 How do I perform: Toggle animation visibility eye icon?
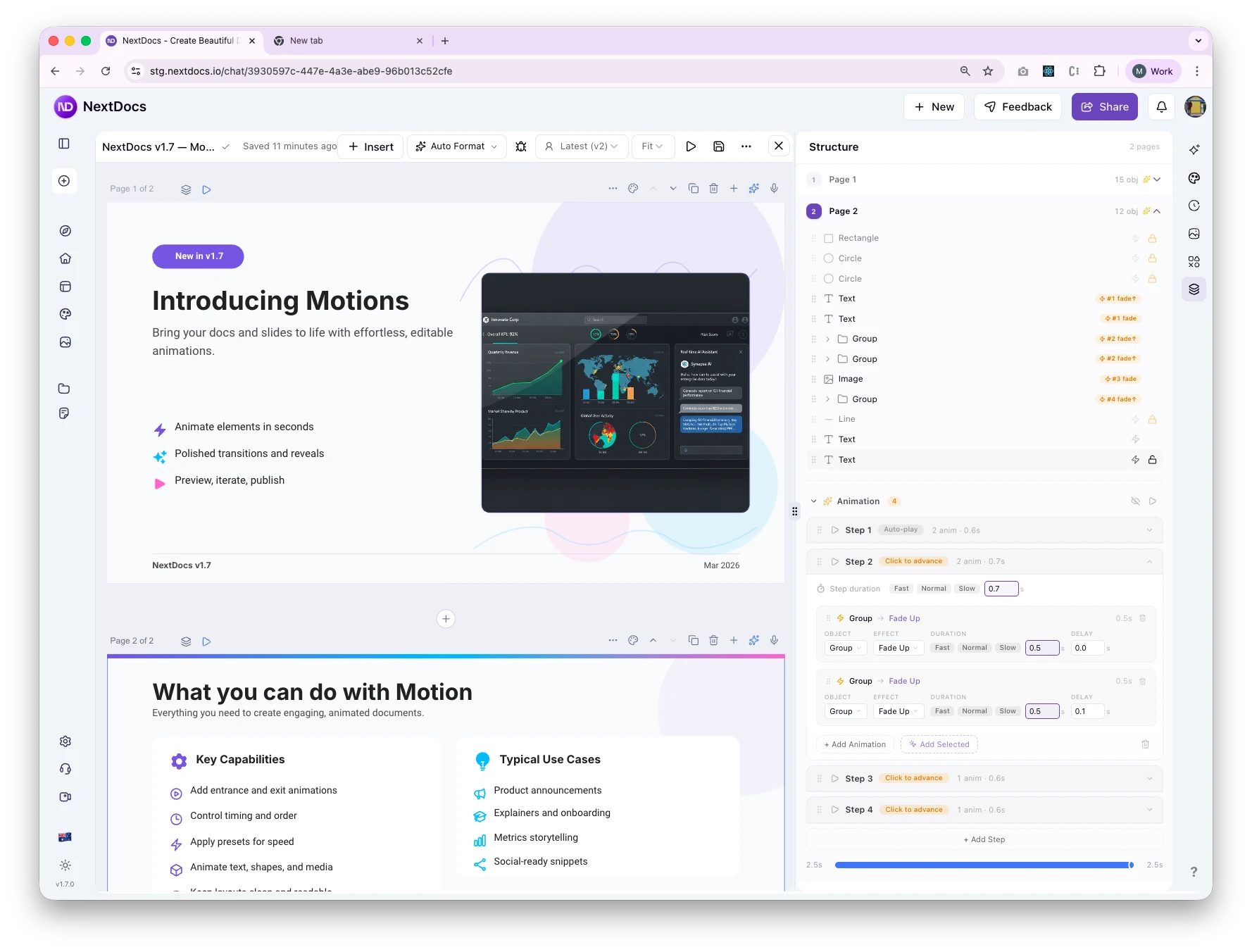1135,501
